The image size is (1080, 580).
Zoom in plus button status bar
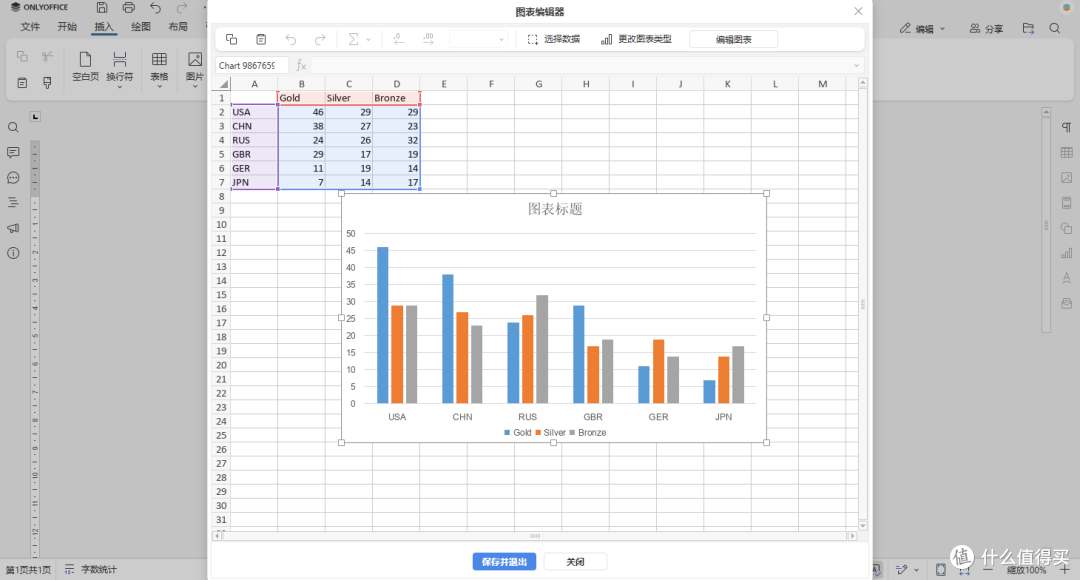[1064, 570]
